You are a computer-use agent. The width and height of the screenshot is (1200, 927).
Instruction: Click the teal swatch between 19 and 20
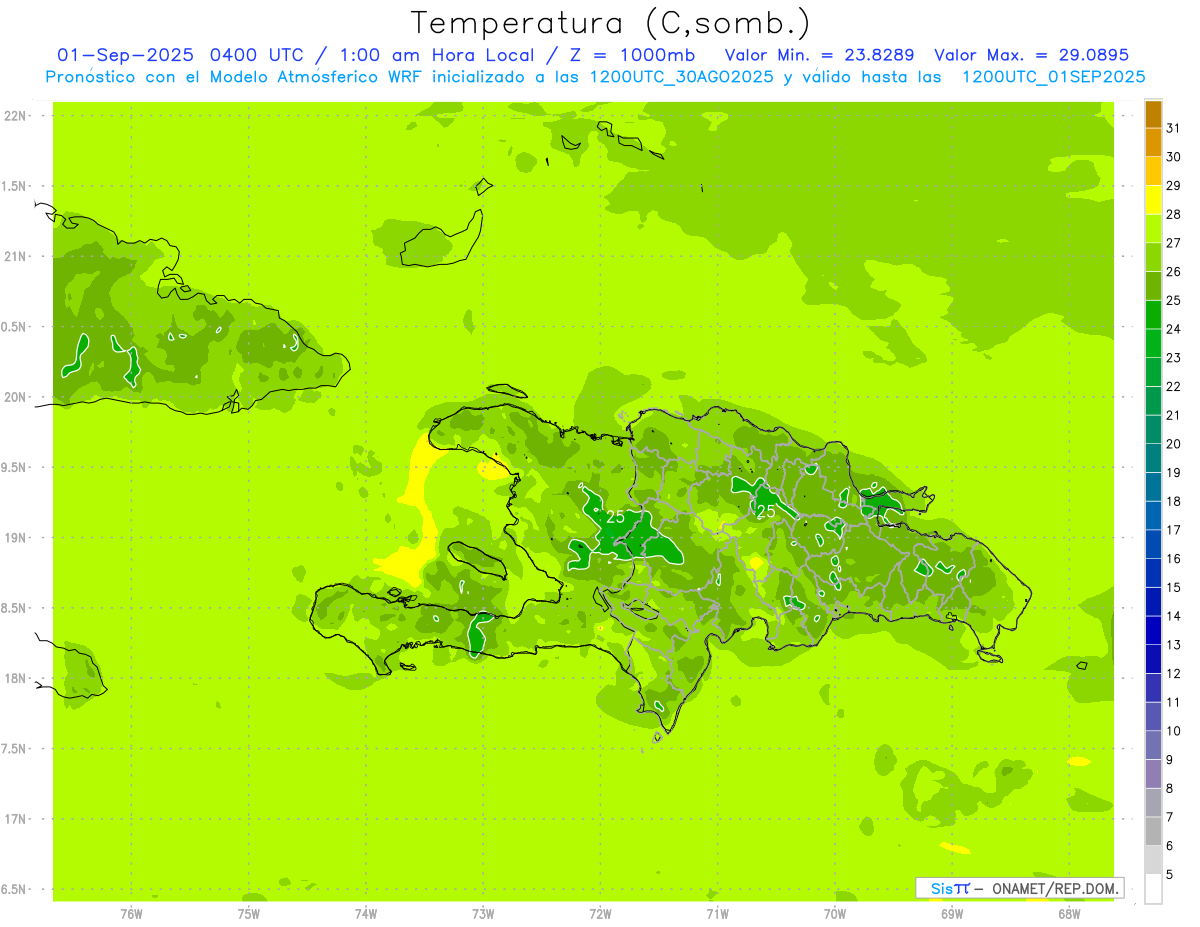pos(1153,458)
